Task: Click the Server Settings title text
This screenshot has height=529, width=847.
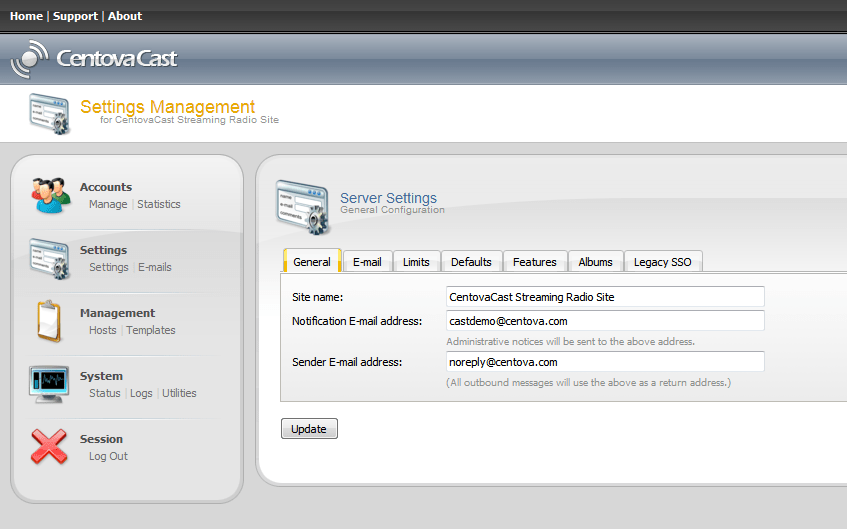Action: [x=388, y=198]
